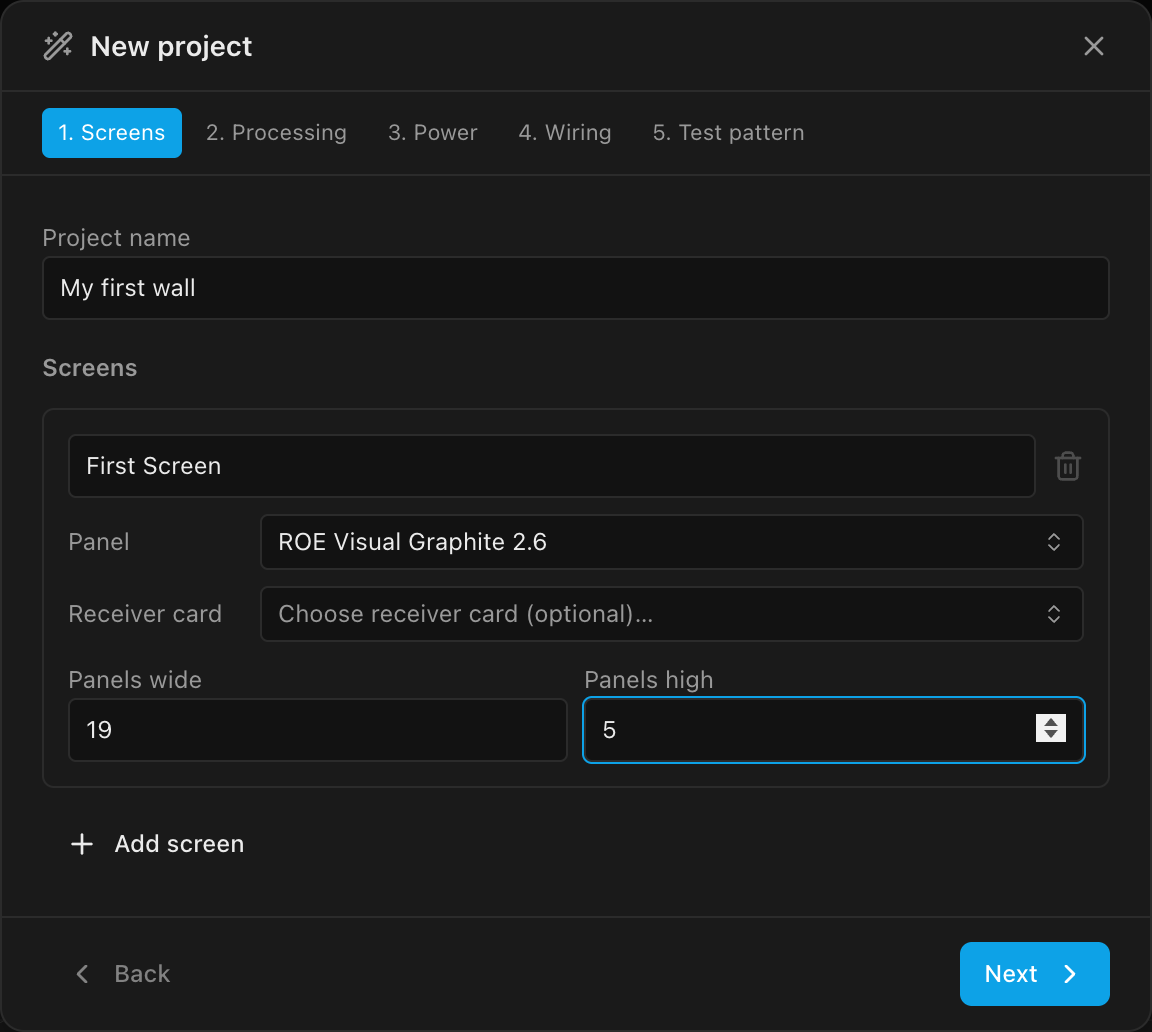Click the plus icon beside Add screen
This screenshot has height=1032, width=1152.
(82, 844)
